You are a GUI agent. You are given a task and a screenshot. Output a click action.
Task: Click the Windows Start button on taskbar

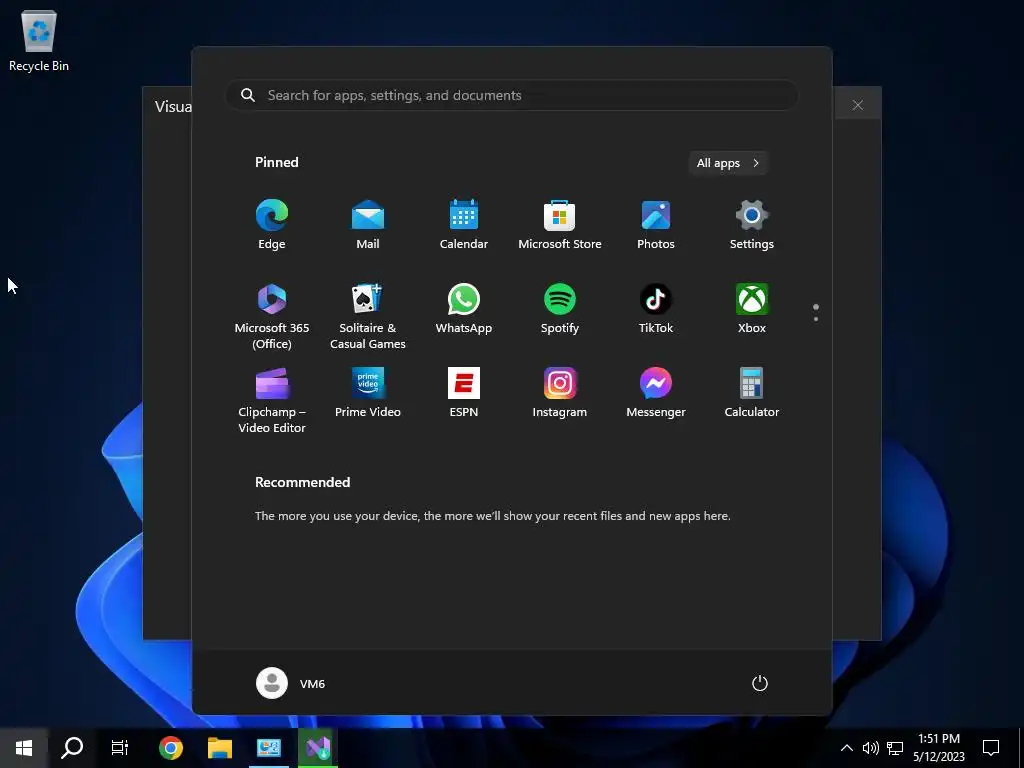[x=24, y=748]
